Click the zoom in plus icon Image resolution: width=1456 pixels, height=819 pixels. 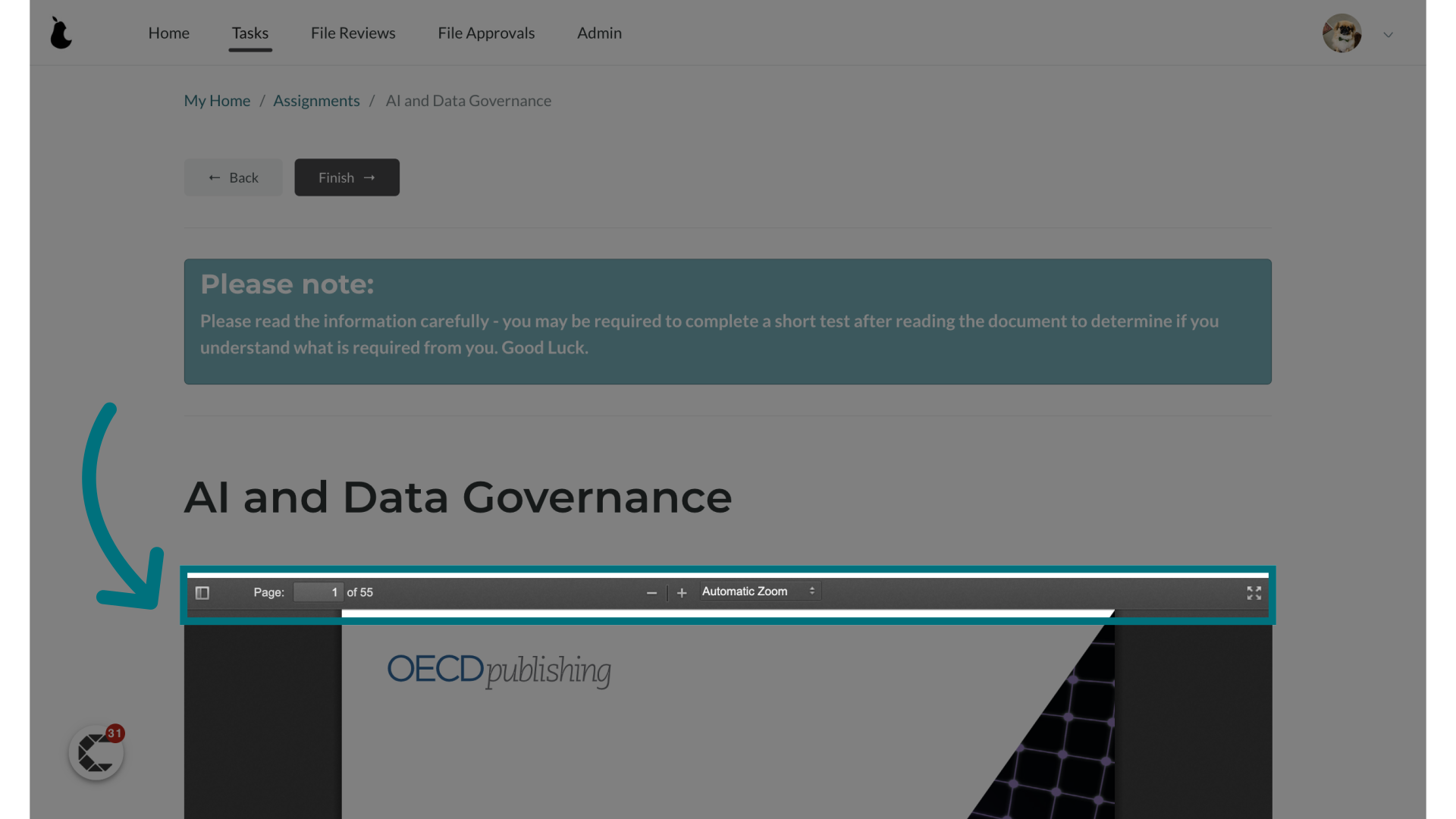681,592
